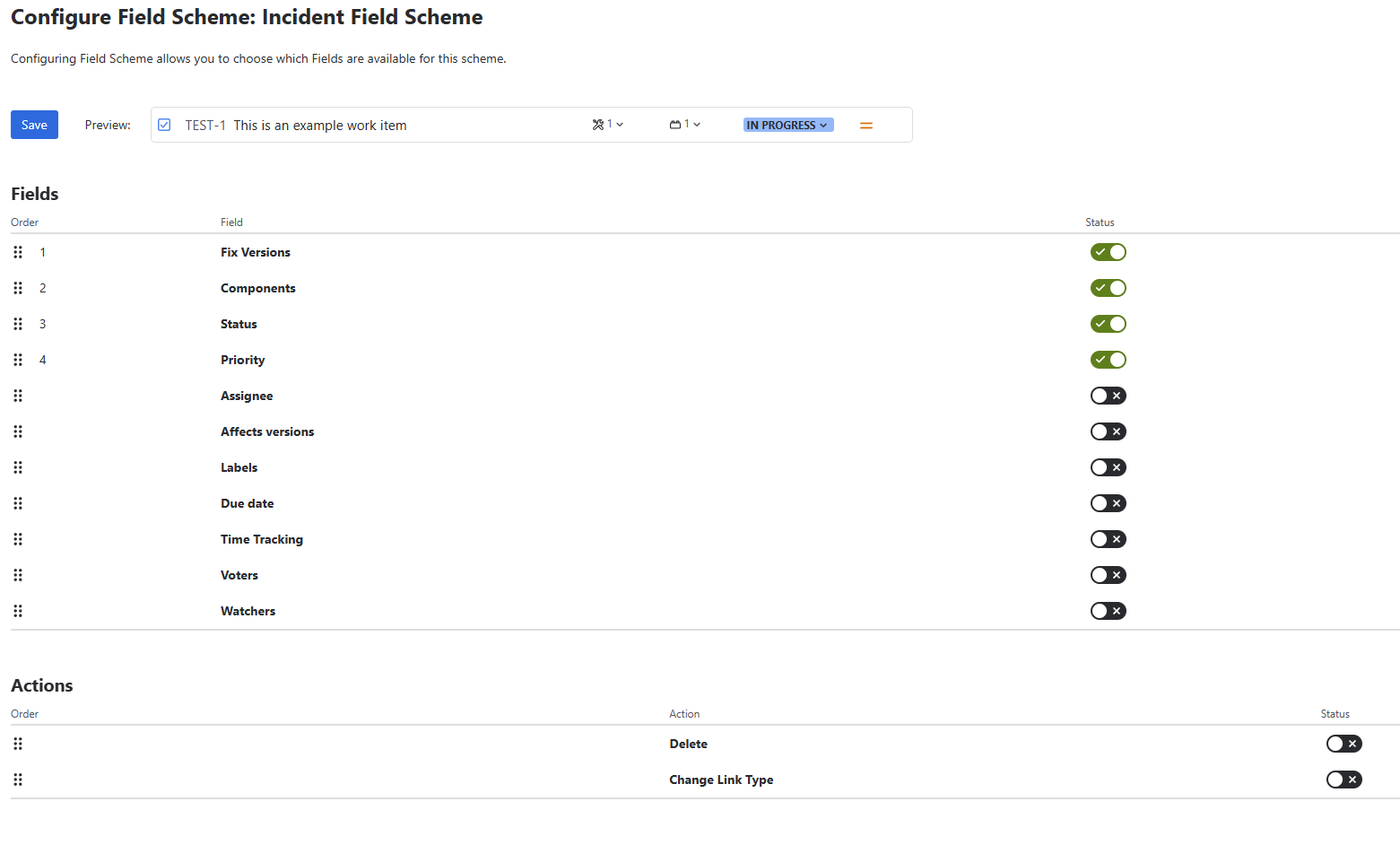The width and height of the screenshot is (1400, 845).
Task: Enable the Affects versions field toggle
Action: [x=1109, y=431]
